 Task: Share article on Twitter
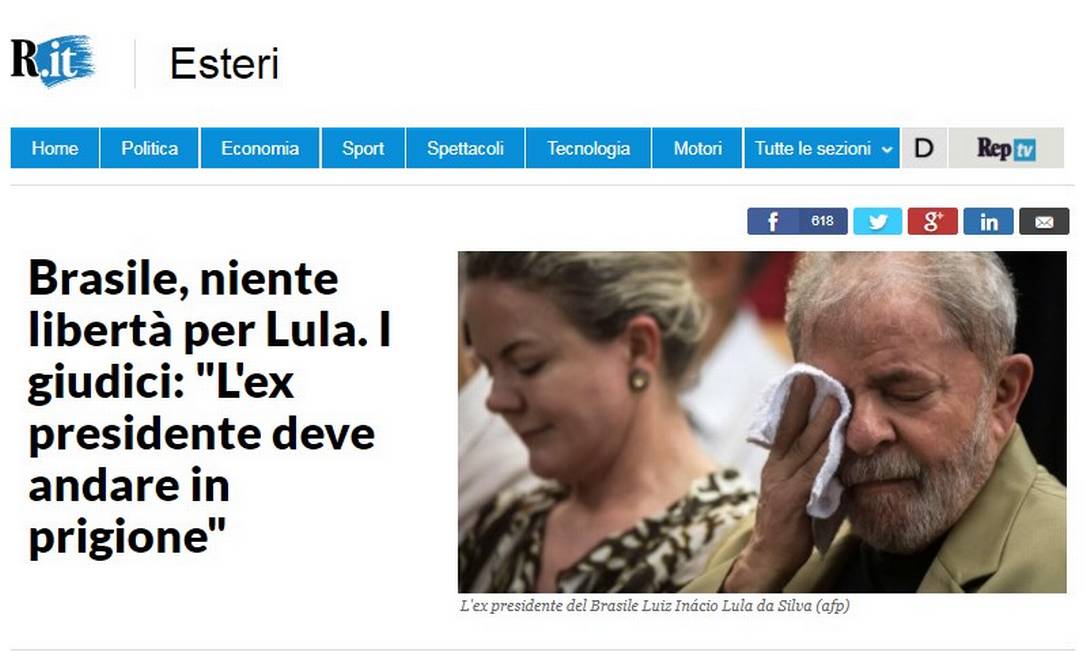878,221
